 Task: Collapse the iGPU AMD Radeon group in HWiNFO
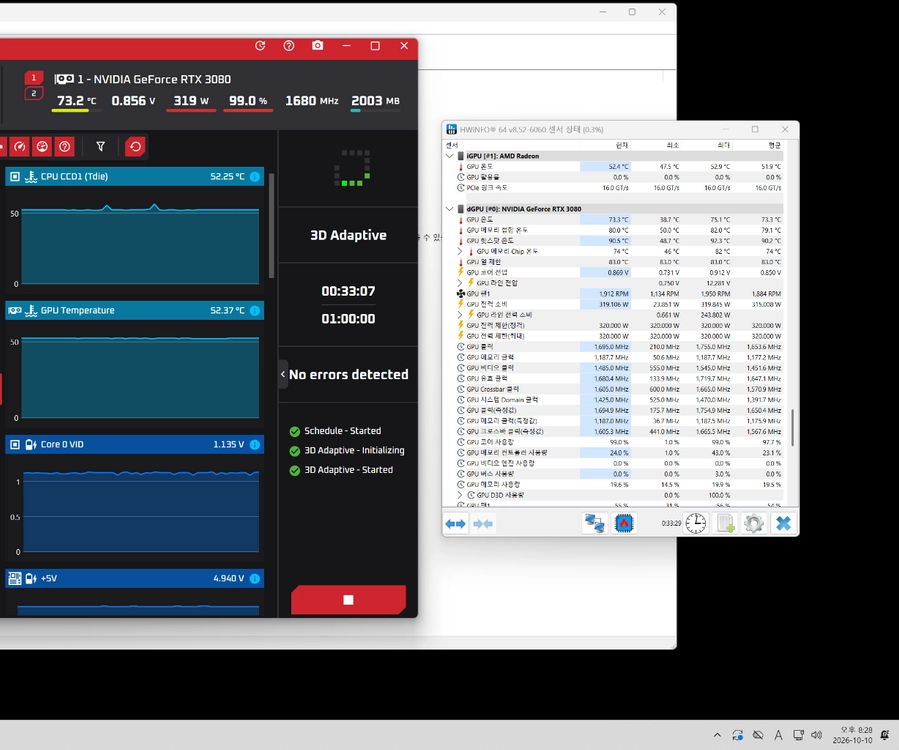coord(450,156)
